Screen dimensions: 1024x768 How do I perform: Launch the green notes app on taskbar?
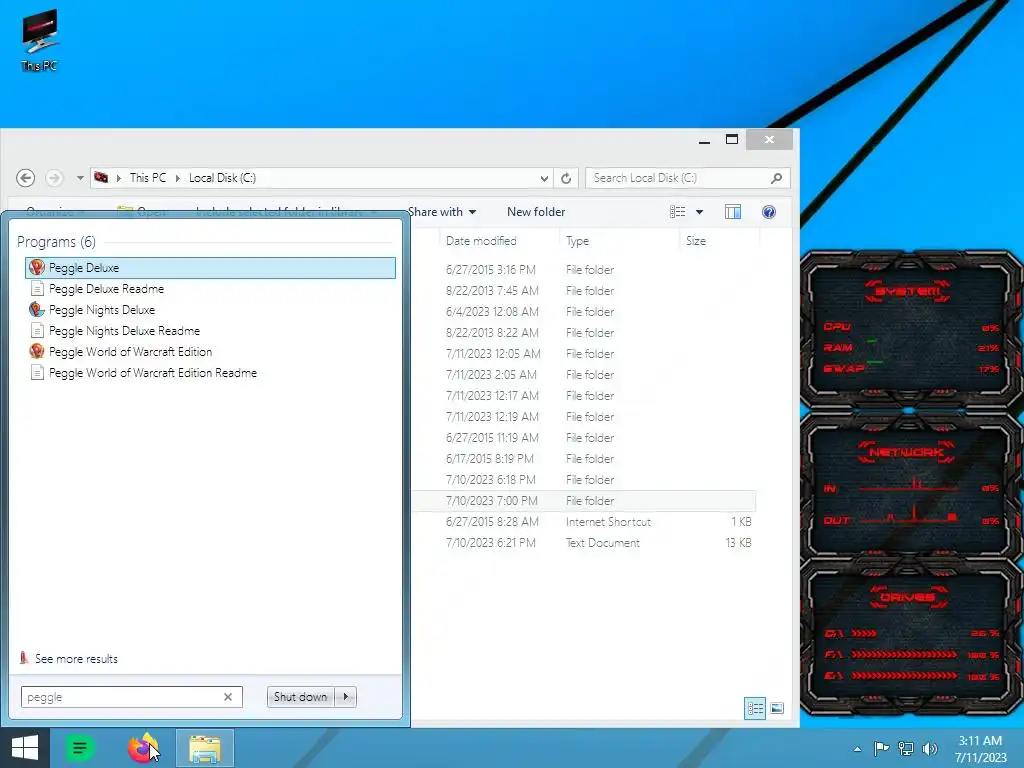79,748
